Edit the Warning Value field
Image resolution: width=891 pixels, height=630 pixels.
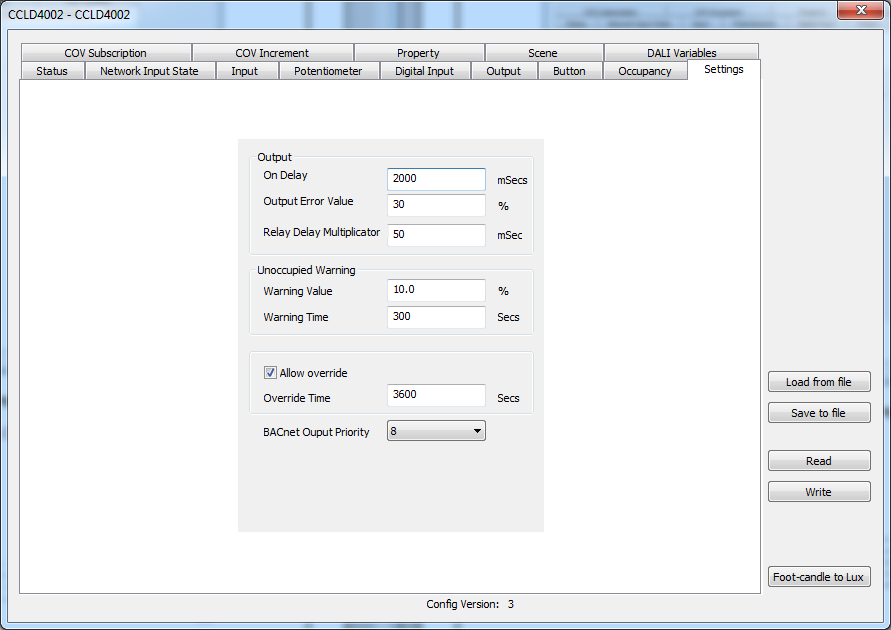coord(436,290)
